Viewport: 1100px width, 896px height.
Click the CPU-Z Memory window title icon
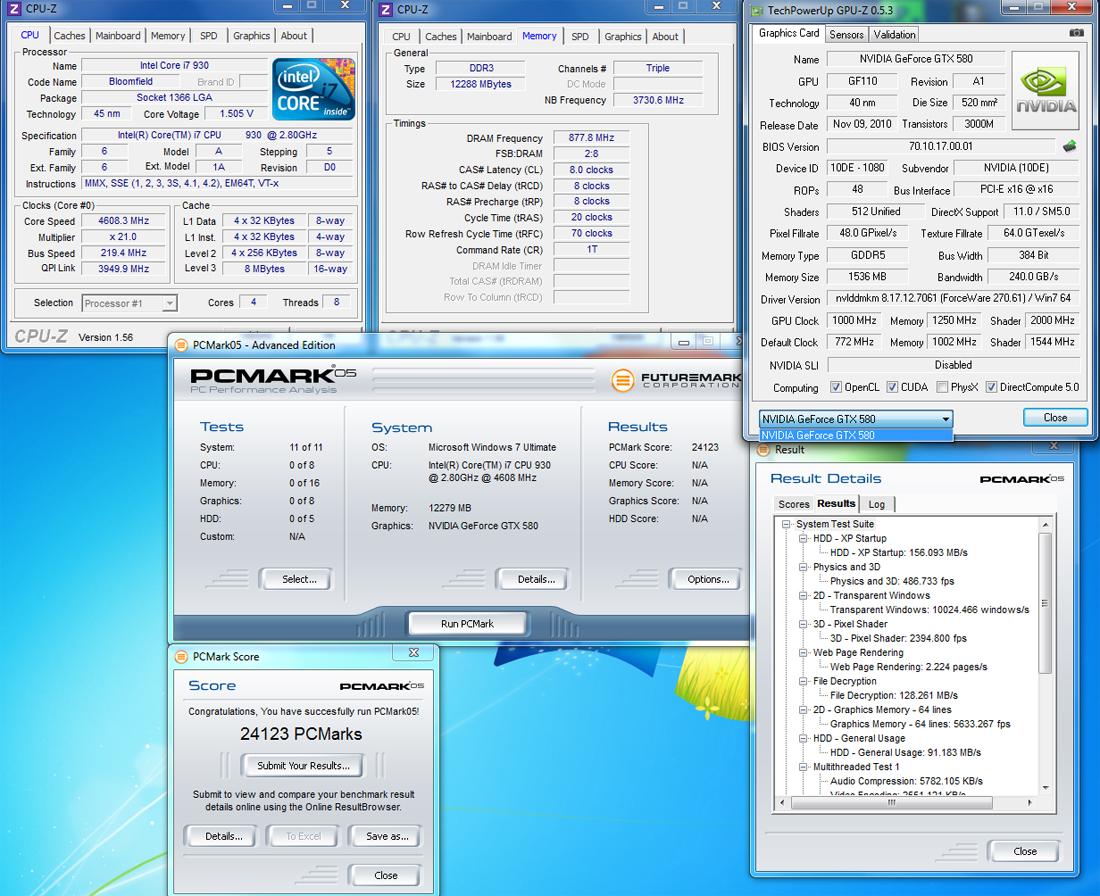[385, 9]
